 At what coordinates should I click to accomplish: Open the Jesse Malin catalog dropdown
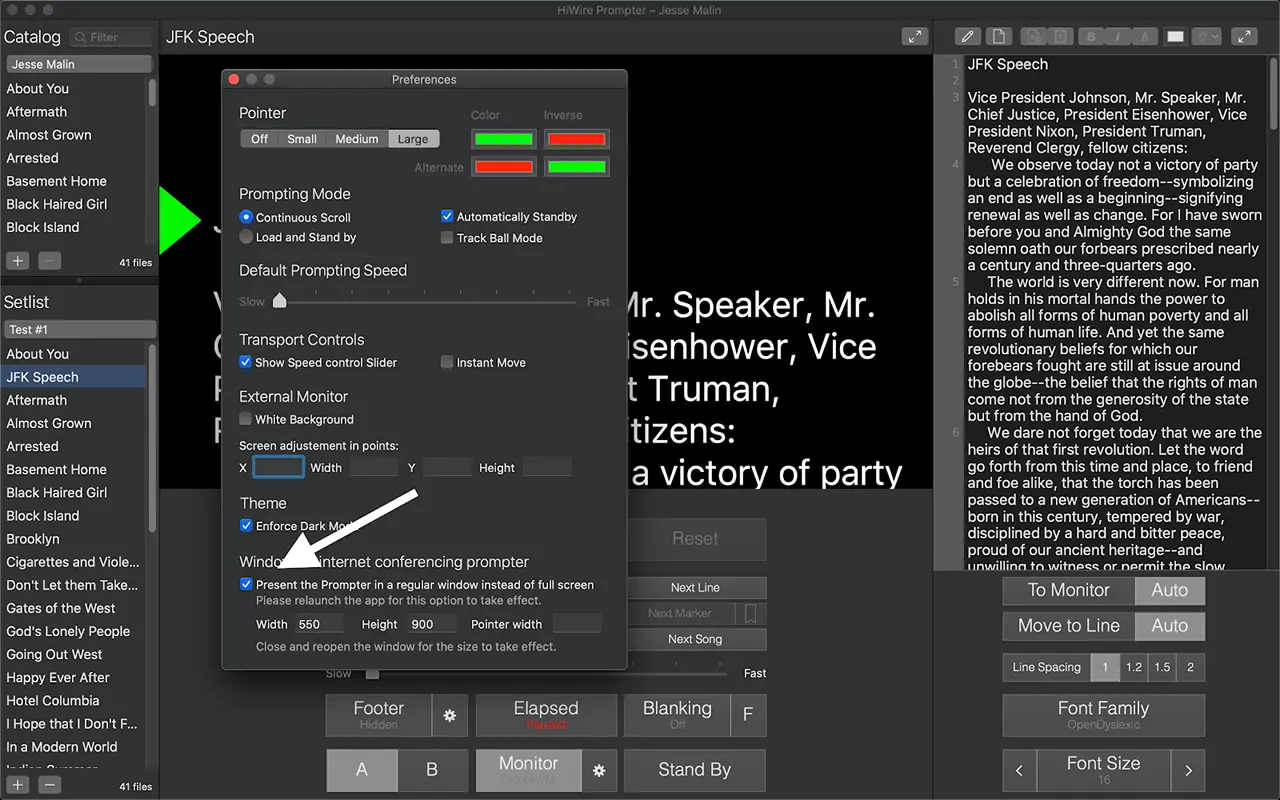click(80, 64)
